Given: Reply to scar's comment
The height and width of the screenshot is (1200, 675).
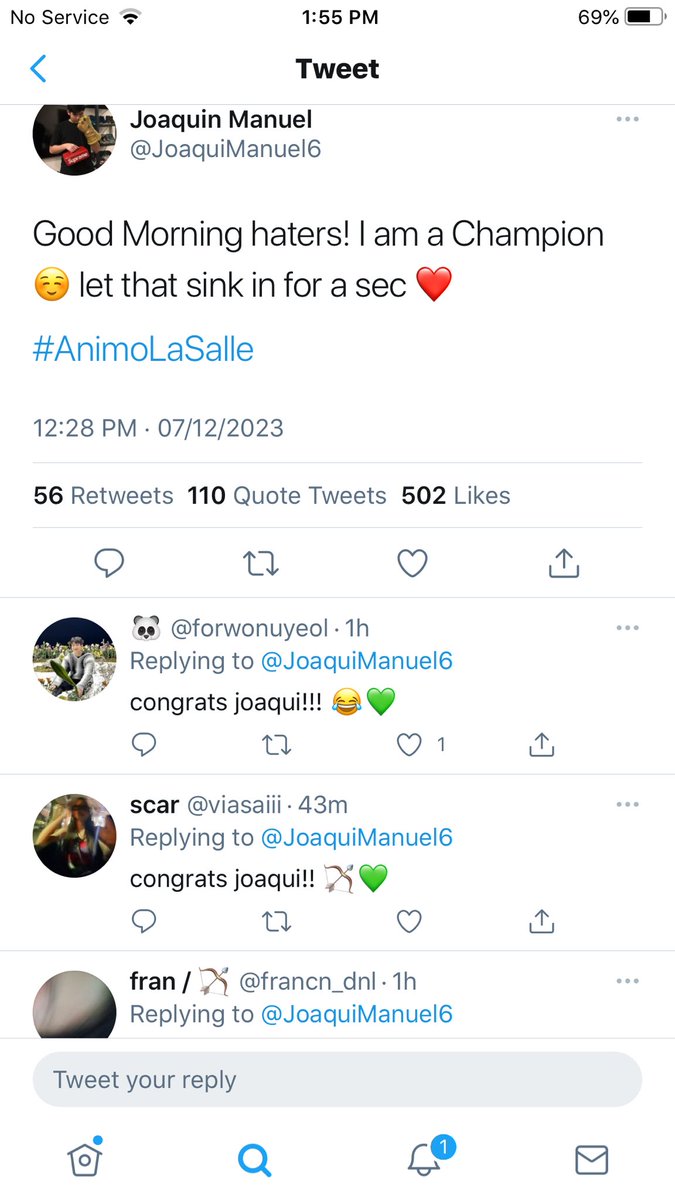Looking at the screenshot, I should 144,920.
